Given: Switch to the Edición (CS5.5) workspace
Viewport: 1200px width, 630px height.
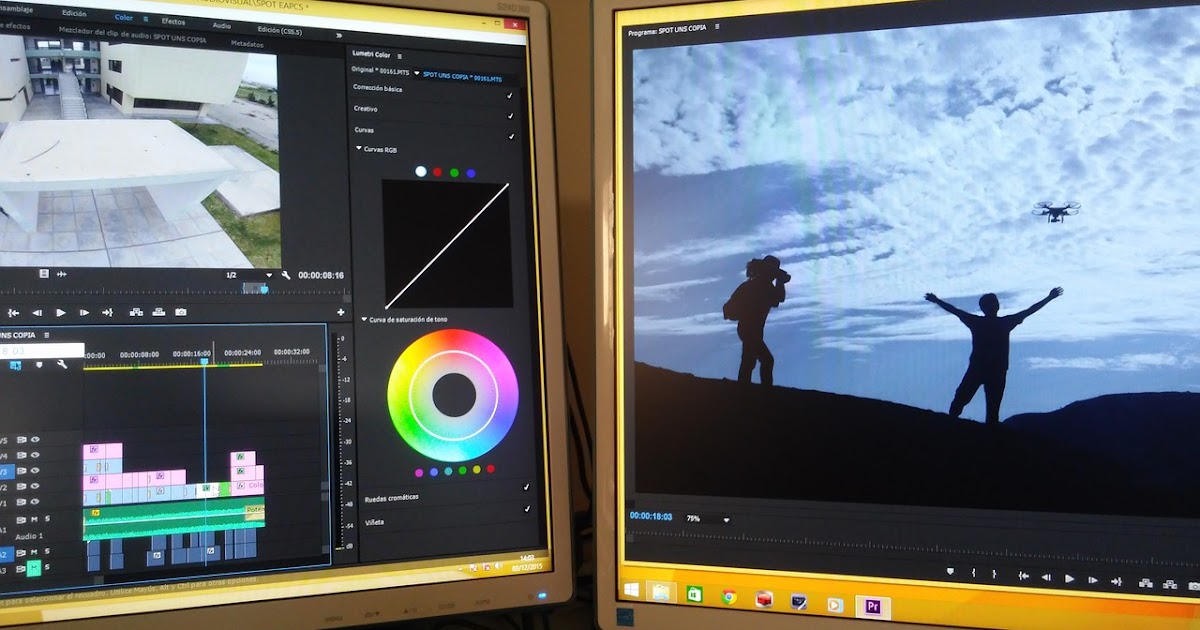Looking at the screenshot, I should tap(278, 31).
